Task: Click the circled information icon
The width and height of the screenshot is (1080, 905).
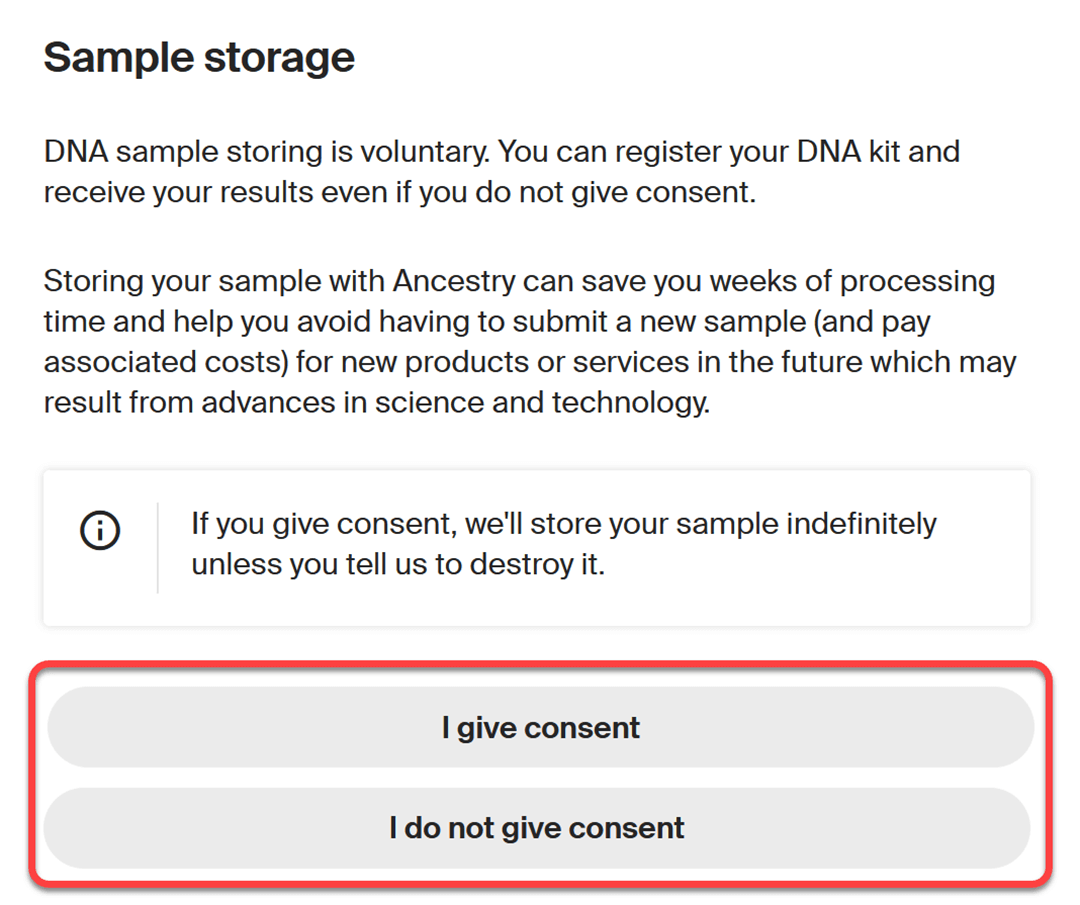Action: [x=101, y=530]
